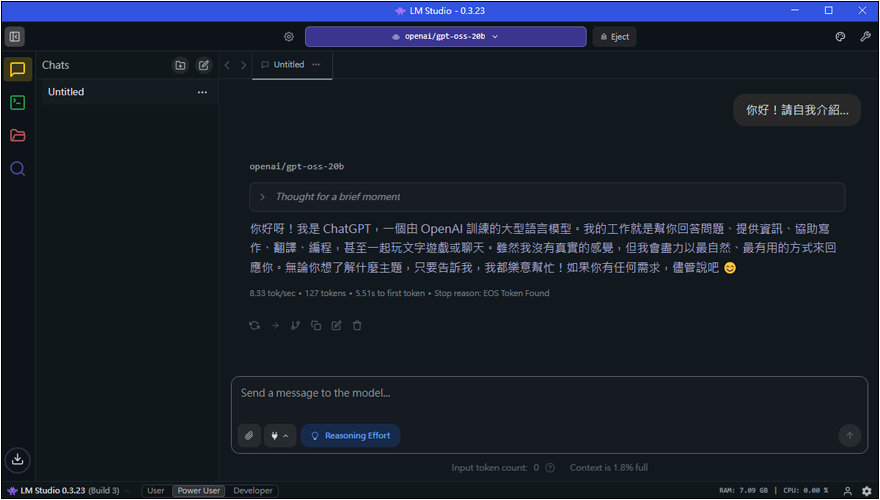Click the RAM: 7.09 GB indicator
Screen dimensions: 880x500
coord(743,491)
